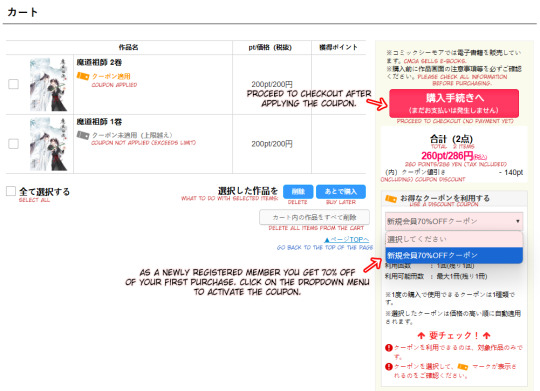Open the 新規会員70%OFFクーポン dropdown arrow

coord(518,221)
